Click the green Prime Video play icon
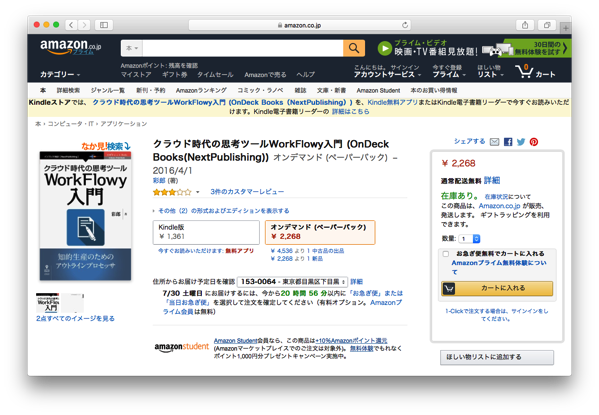599x415 pixels. pyautogui.click(x=385, y=48)
